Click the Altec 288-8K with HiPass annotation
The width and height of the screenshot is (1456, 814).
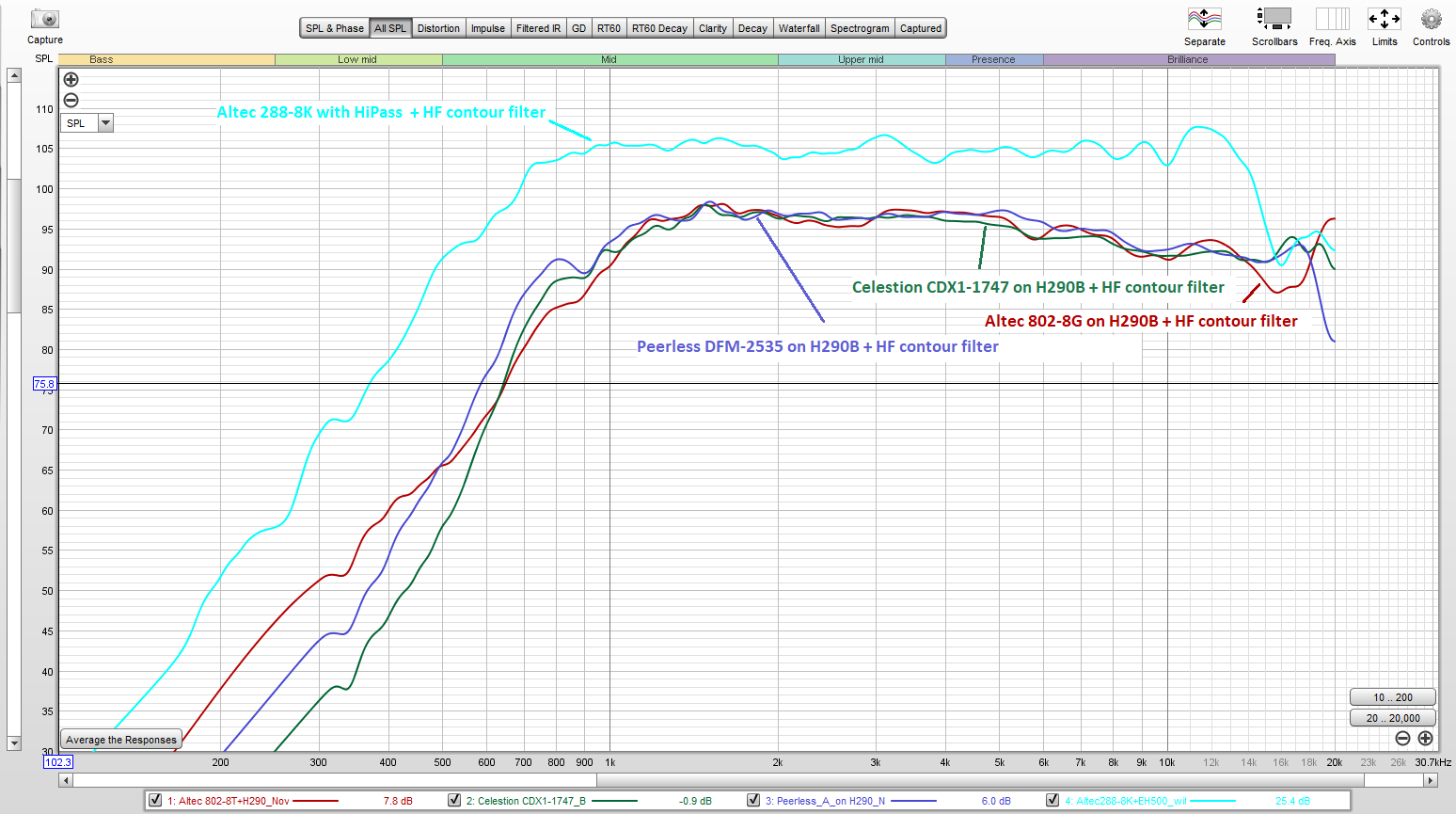tap(381, 112)
